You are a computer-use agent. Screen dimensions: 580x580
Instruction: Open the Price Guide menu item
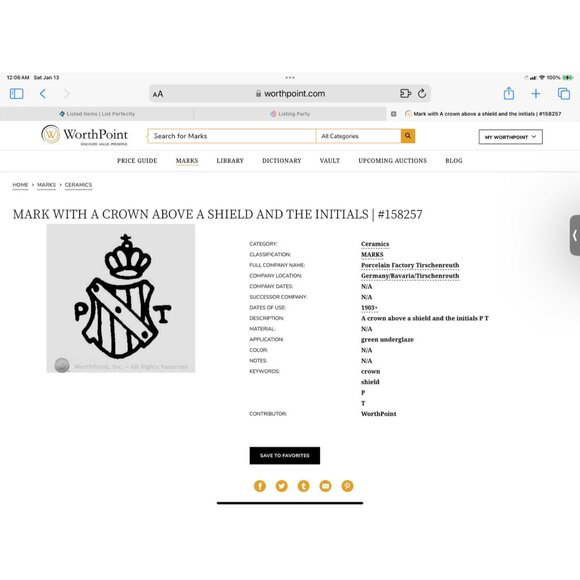click(137, 161)
